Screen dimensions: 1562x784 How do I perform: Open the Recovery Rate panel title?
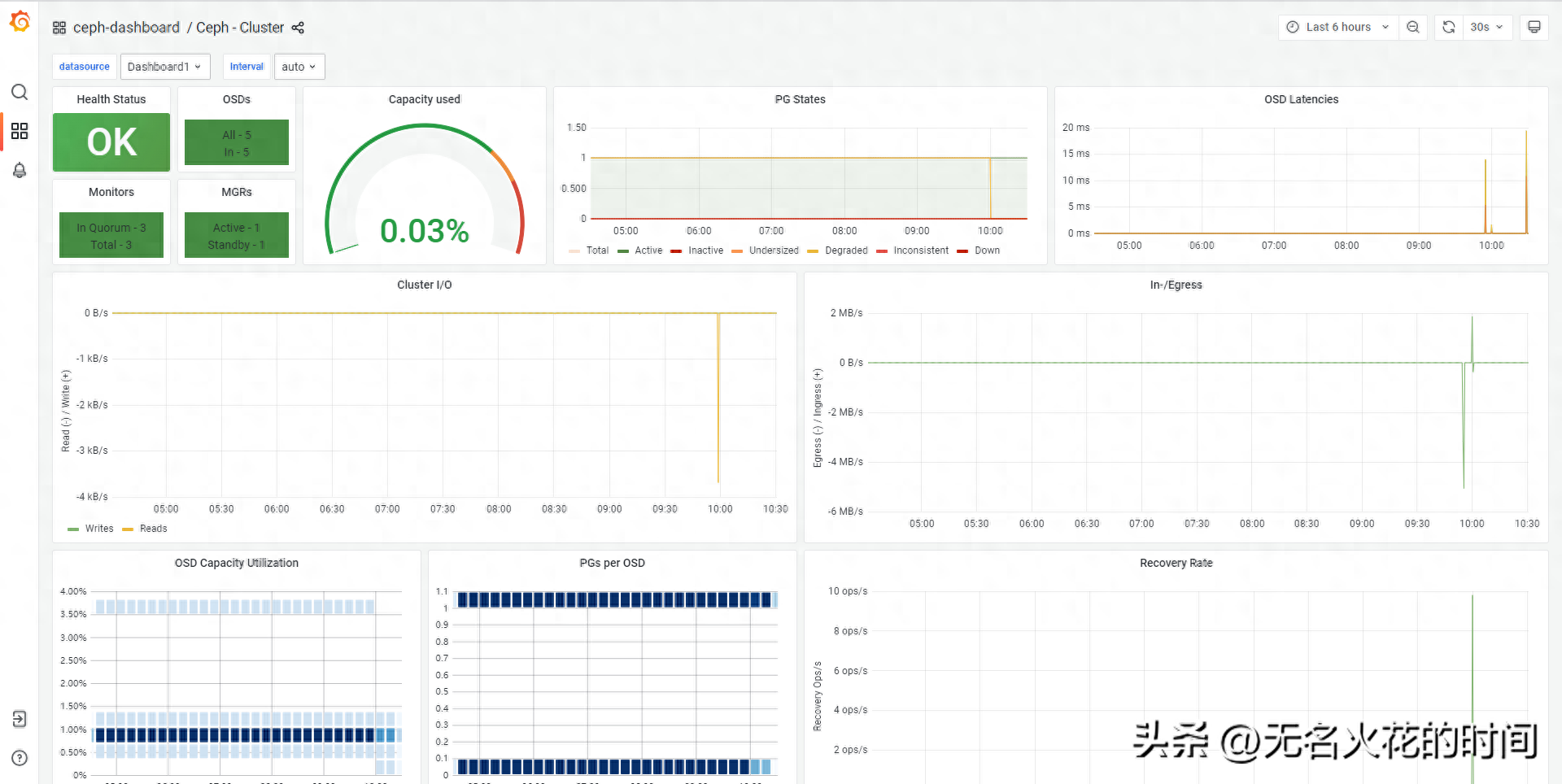tap(1176, 563)
